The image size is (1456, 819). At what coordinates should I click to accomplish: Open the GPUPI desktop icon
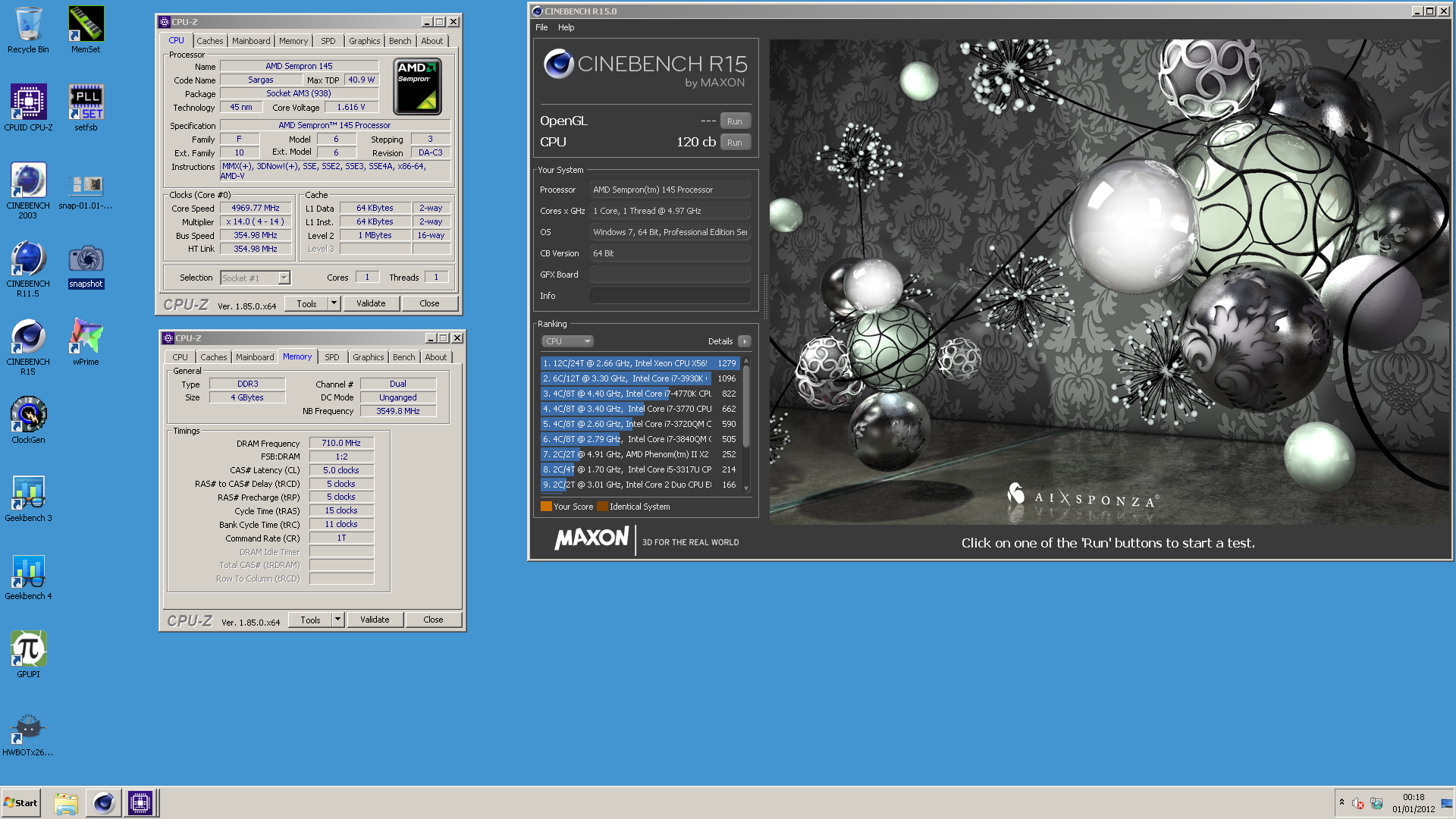[28, 655]
